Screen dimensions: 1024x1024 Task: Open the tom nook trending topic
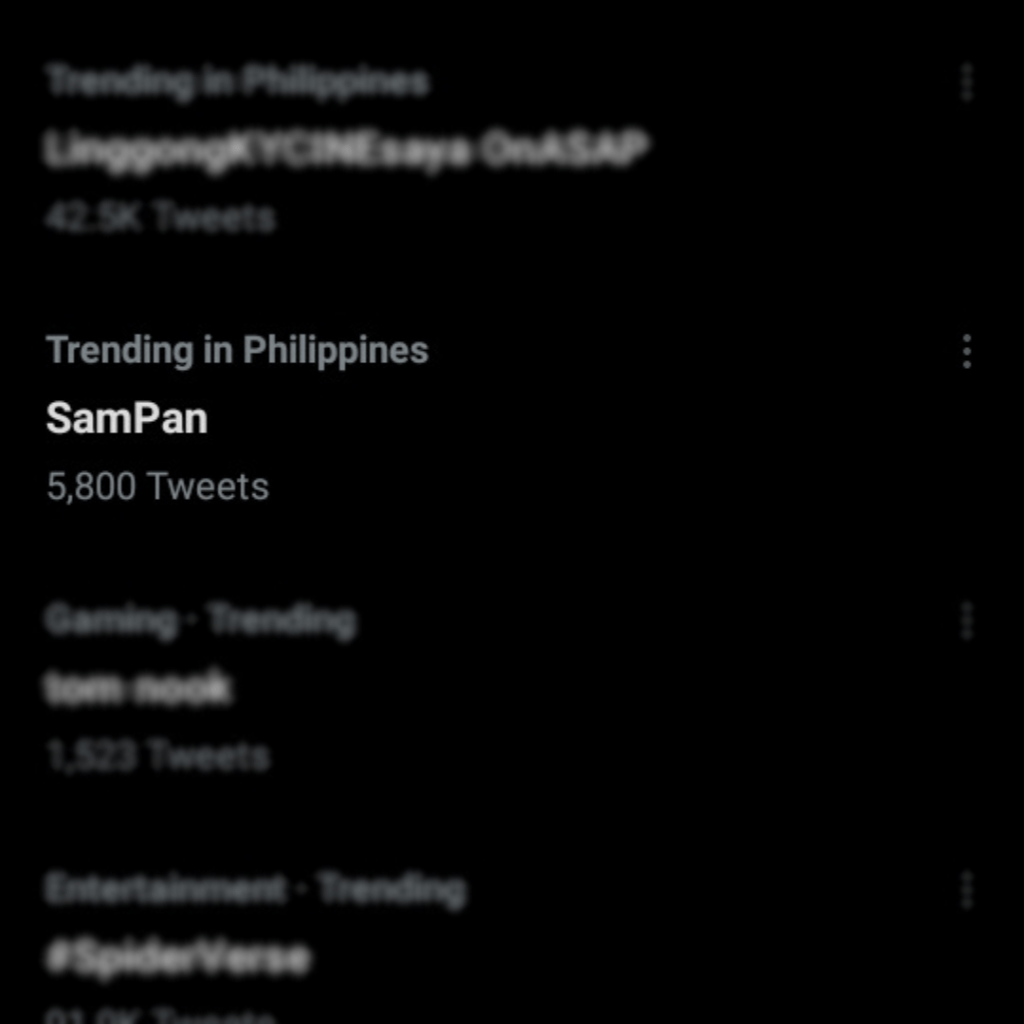click(138, 688)
